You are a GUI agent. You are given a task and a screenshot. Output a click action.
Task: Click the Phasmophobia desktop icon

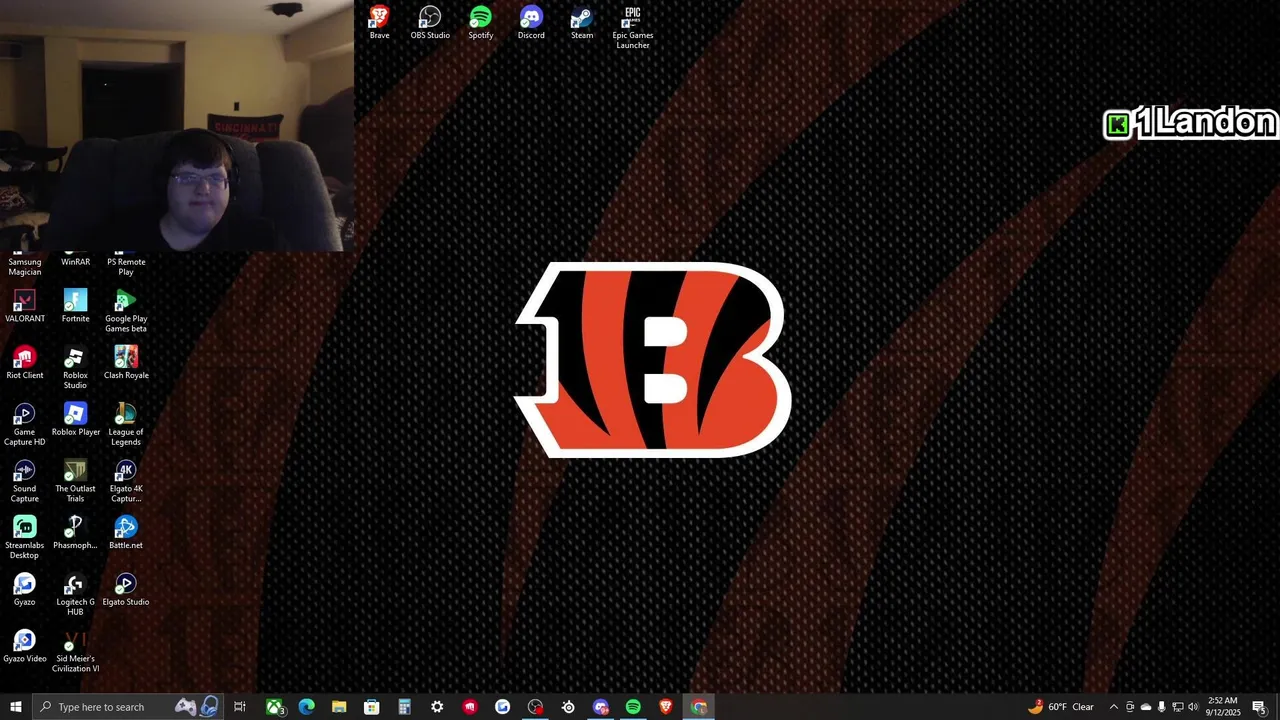[75, 533]
